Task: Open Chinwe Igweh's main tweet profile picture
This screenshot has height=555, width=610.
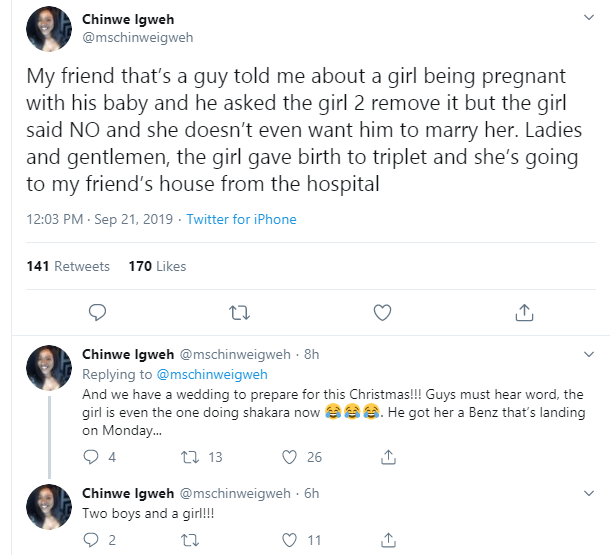Action: 47,28
